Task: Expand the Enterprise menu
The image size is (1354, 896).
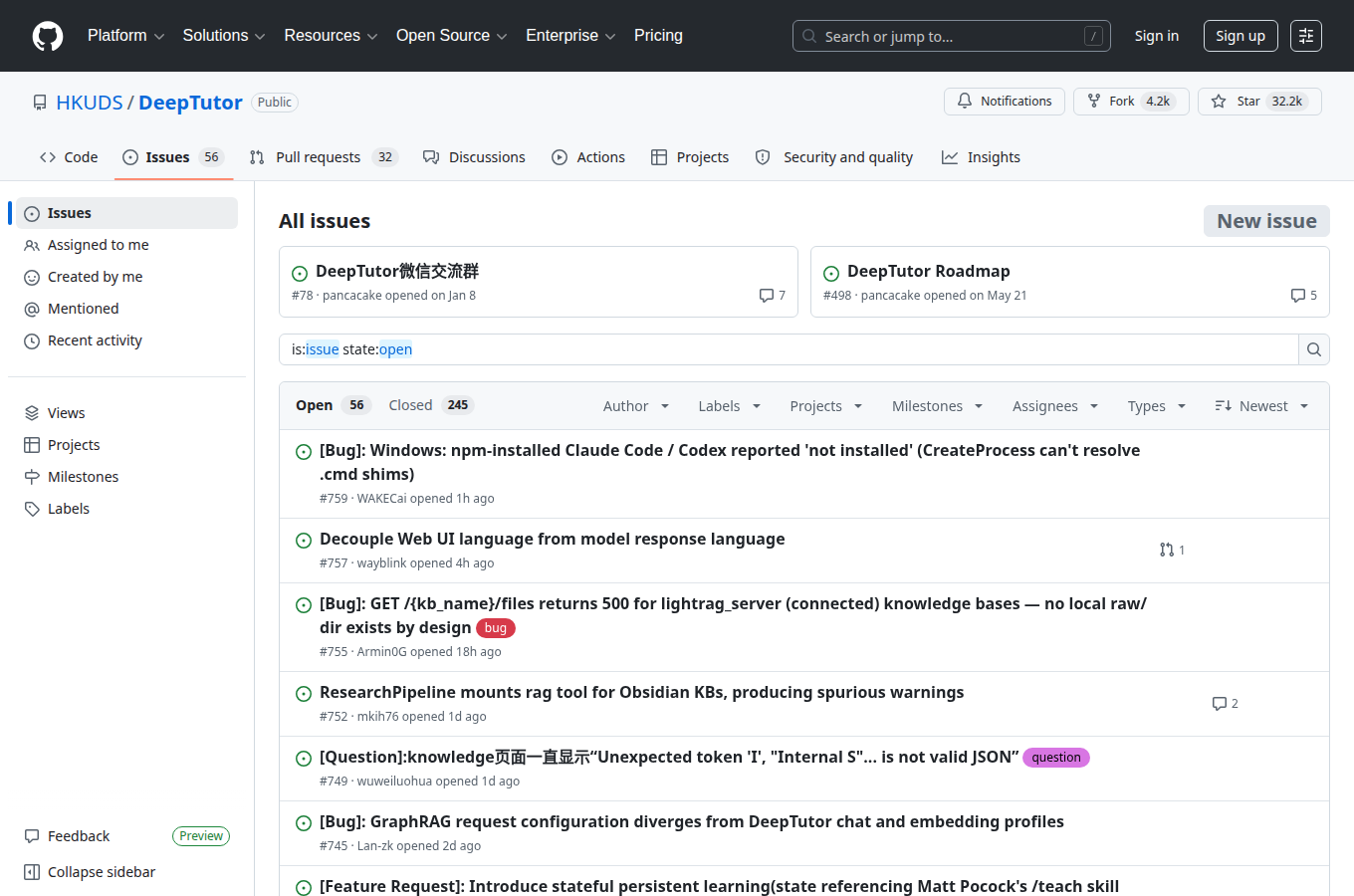Action: (570, 36)
